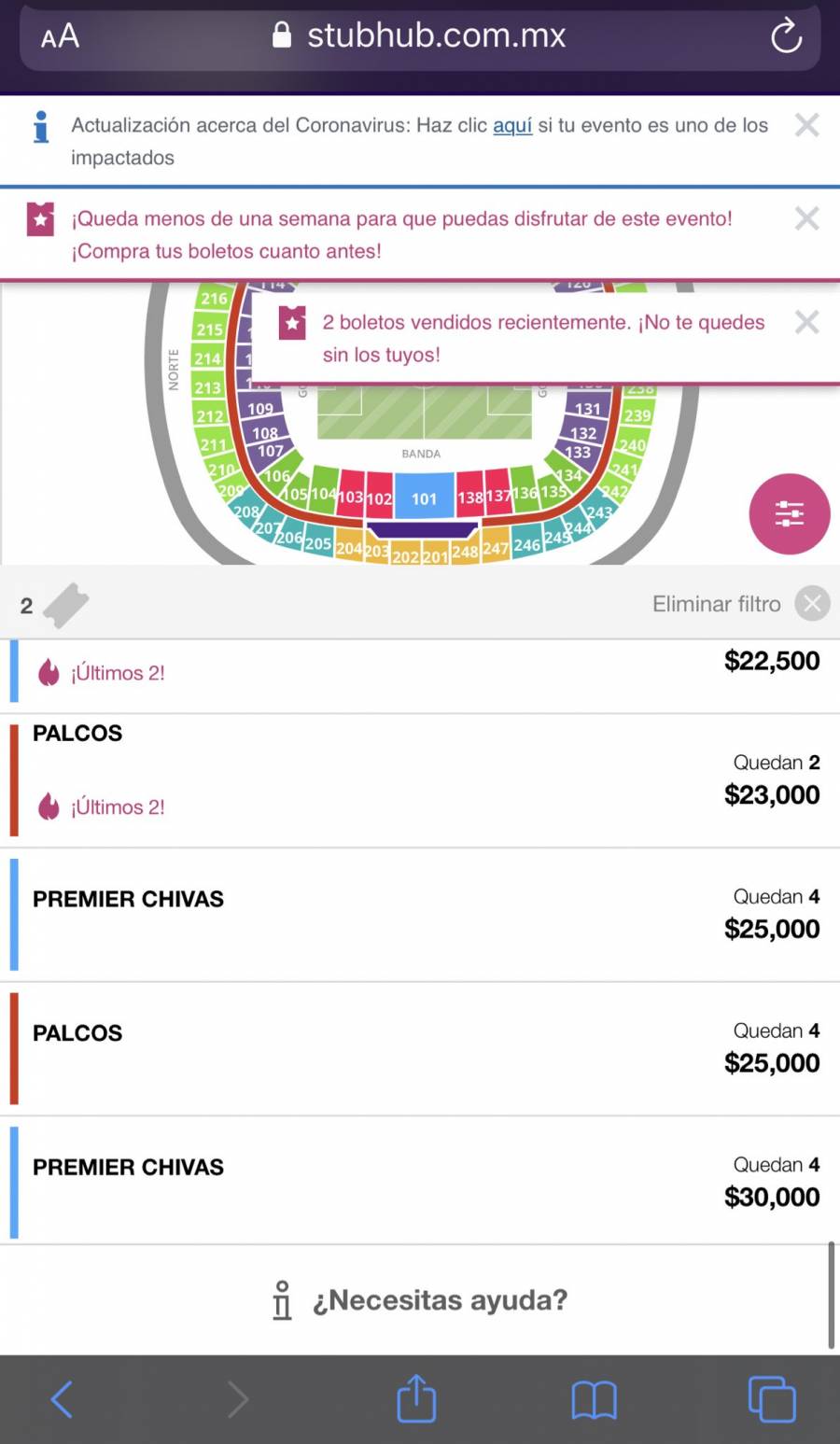This screenshot has height=1444, width=840.
Task: Tap the ticket quantity icon
Action: tap(65, 606)
